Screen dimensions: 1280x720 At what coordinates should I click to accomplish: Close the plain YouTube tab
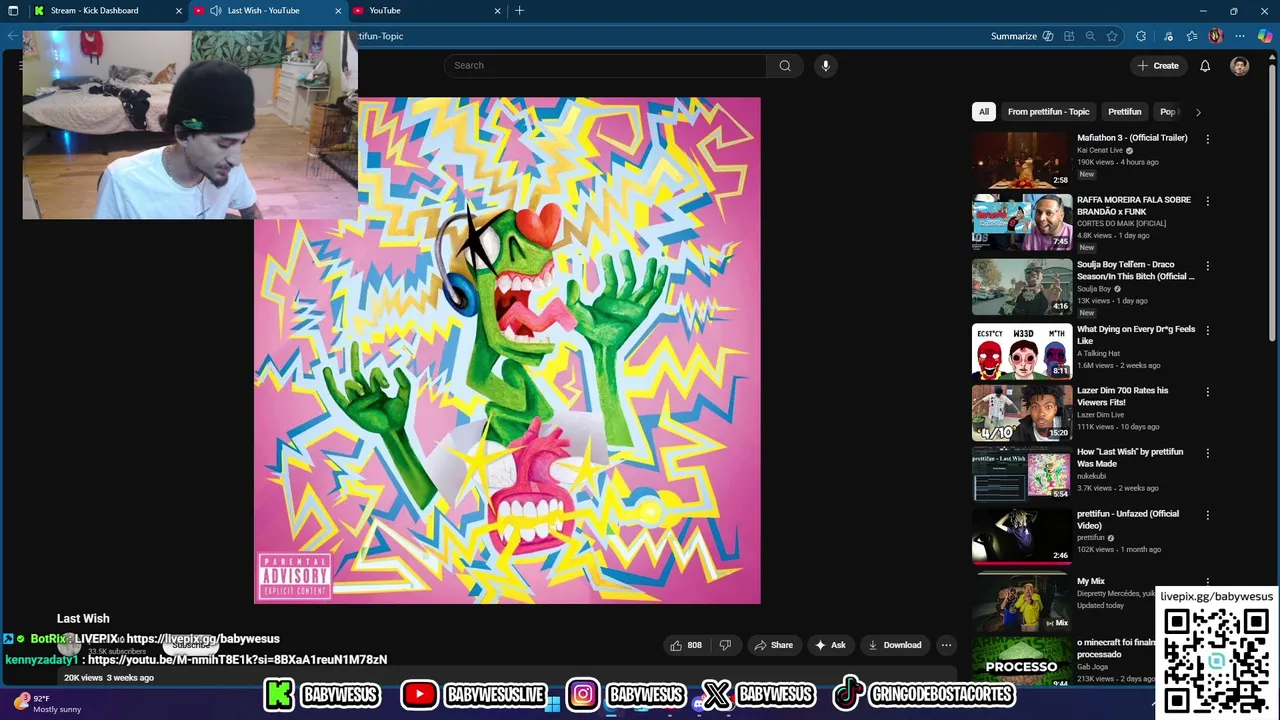point(497,11)
